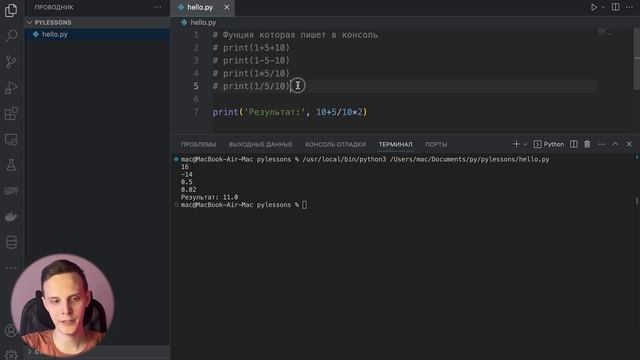
Task: Switch to КОНСОЛЬ ОТЛАДКИ tab
Action: pos(336,144)
